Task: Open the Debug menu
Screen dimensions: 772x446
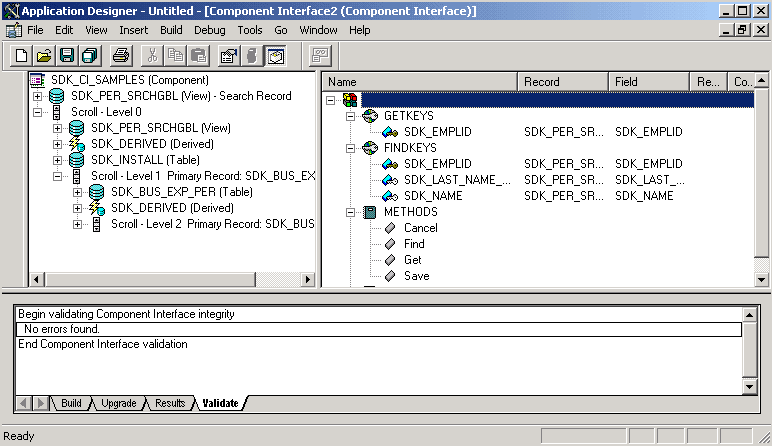Action: click(209, 31)
